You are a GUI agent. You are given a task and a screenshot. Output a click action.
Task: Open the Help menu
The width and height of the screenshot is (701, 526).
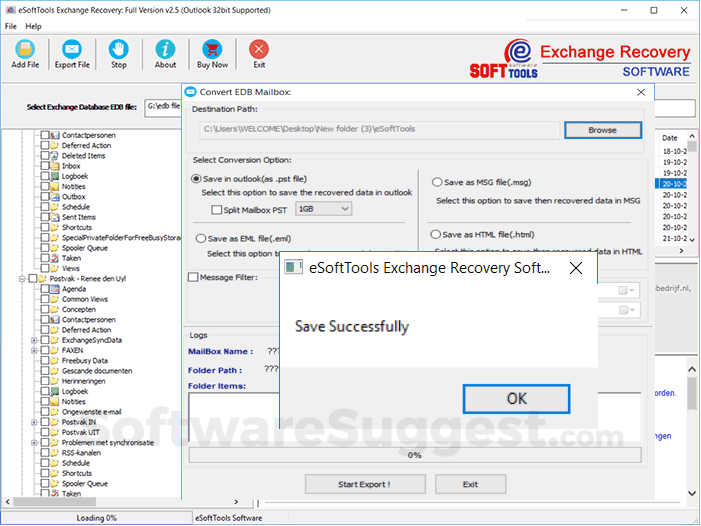coord(33,26)
